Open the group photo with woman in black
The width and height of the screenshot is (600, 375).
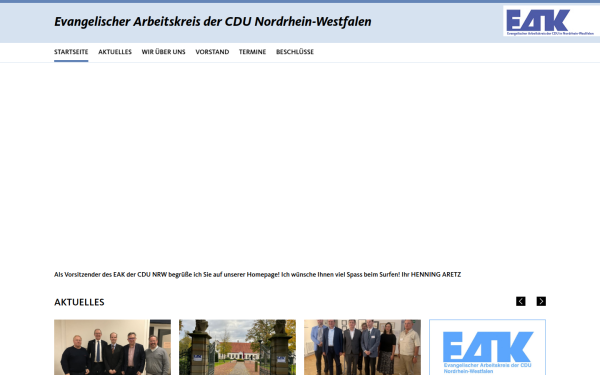pos(362,347)
